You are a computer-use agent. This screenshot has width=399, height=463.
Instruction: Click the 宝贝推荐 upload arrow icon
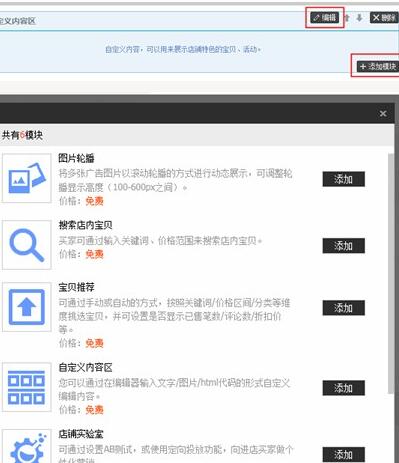coord(27,307)
